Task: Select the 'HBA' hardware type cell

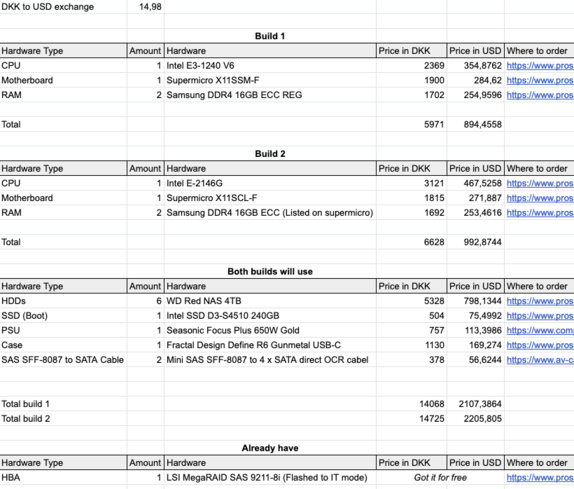Action: tap(63, 477)
